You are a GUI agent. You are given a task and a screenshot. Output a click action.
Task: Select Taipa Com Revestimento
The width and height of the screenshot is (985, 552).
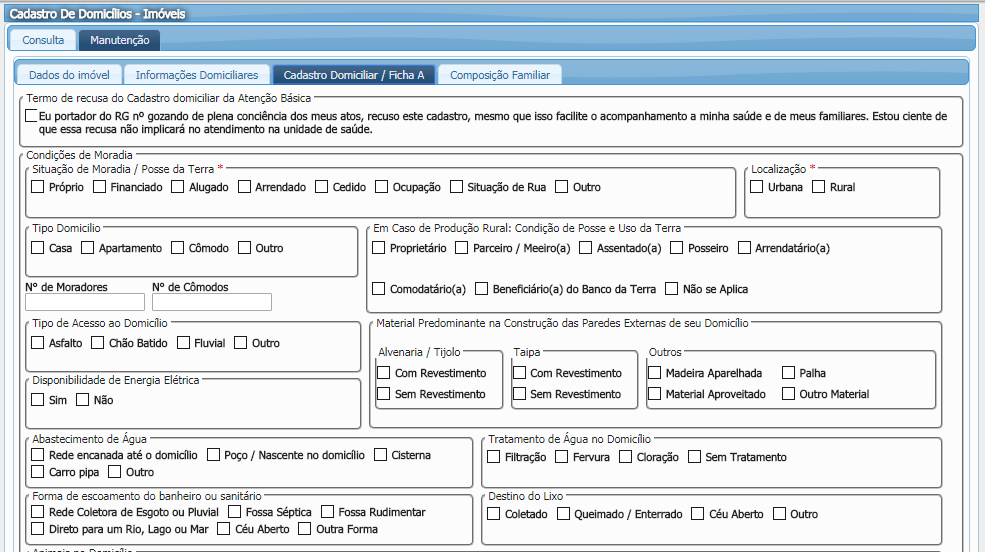click(519, 372)
